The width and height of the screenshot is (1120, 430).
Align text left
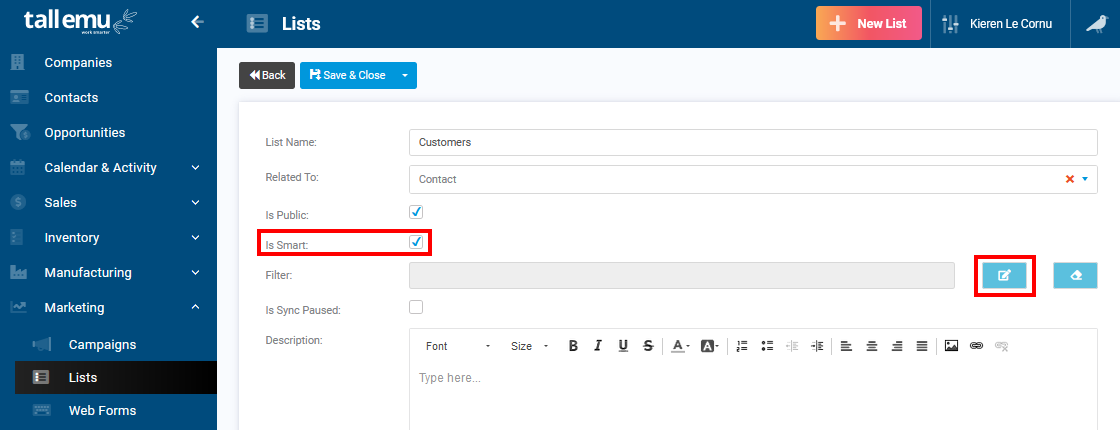[846, 346]
